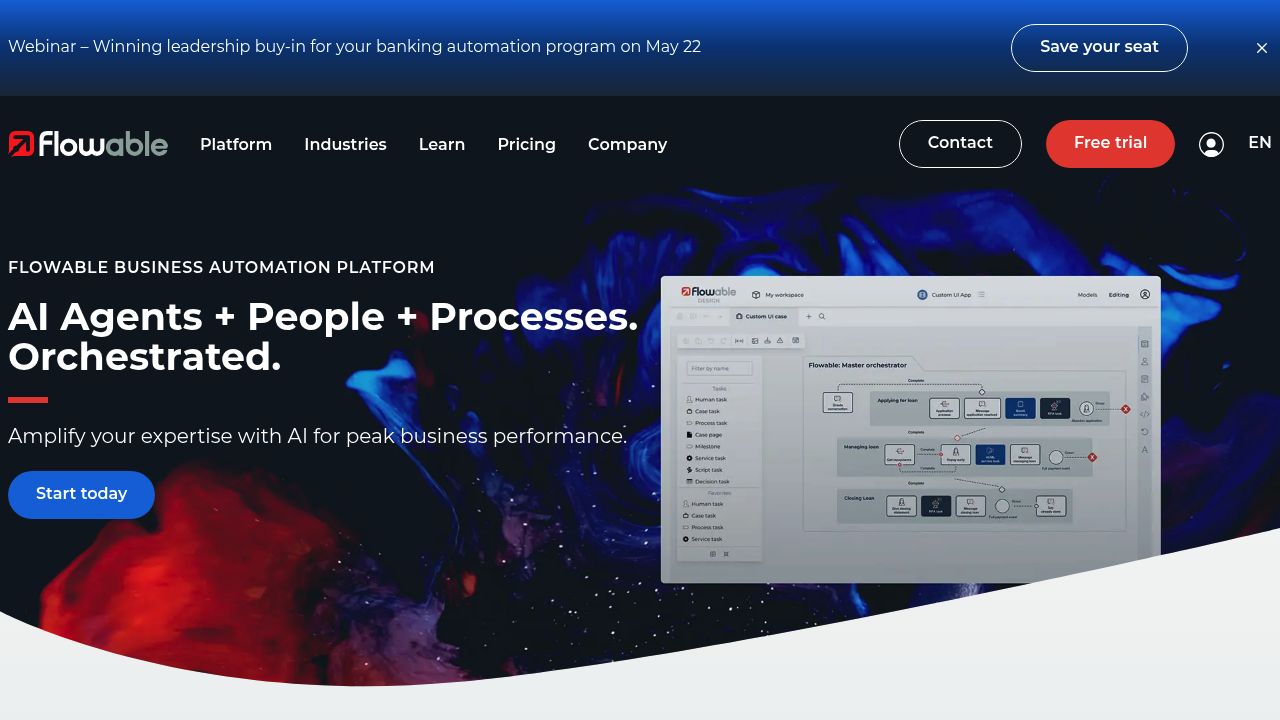
Task: Click the Contact button
Action: (x=960, y=144)
